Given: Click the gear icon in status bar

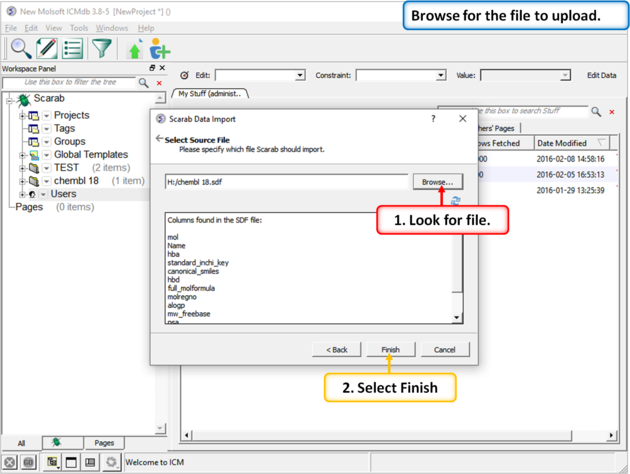Looking at the screenshot, I should 111,462.
